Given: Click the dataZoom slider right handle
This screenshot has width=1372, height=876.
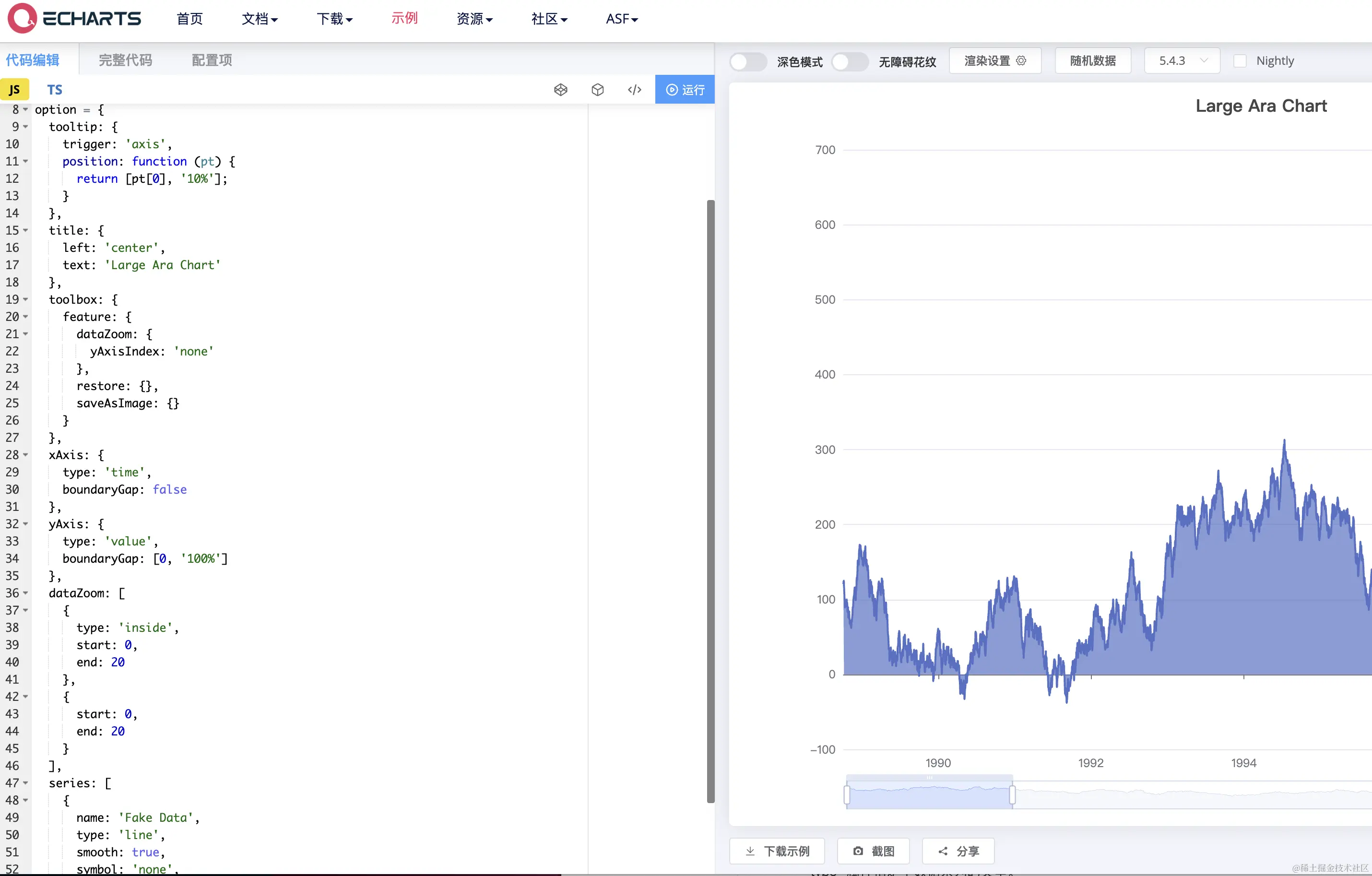Looking at the screenshot, I should 1012,794.
